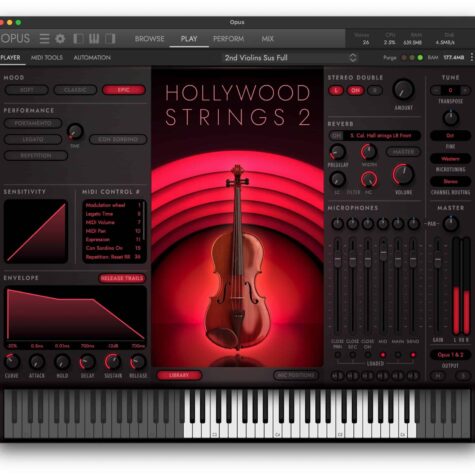The image size is (475, 475).
Task: Click the Mid microphone fader
Action: (383, 254)
